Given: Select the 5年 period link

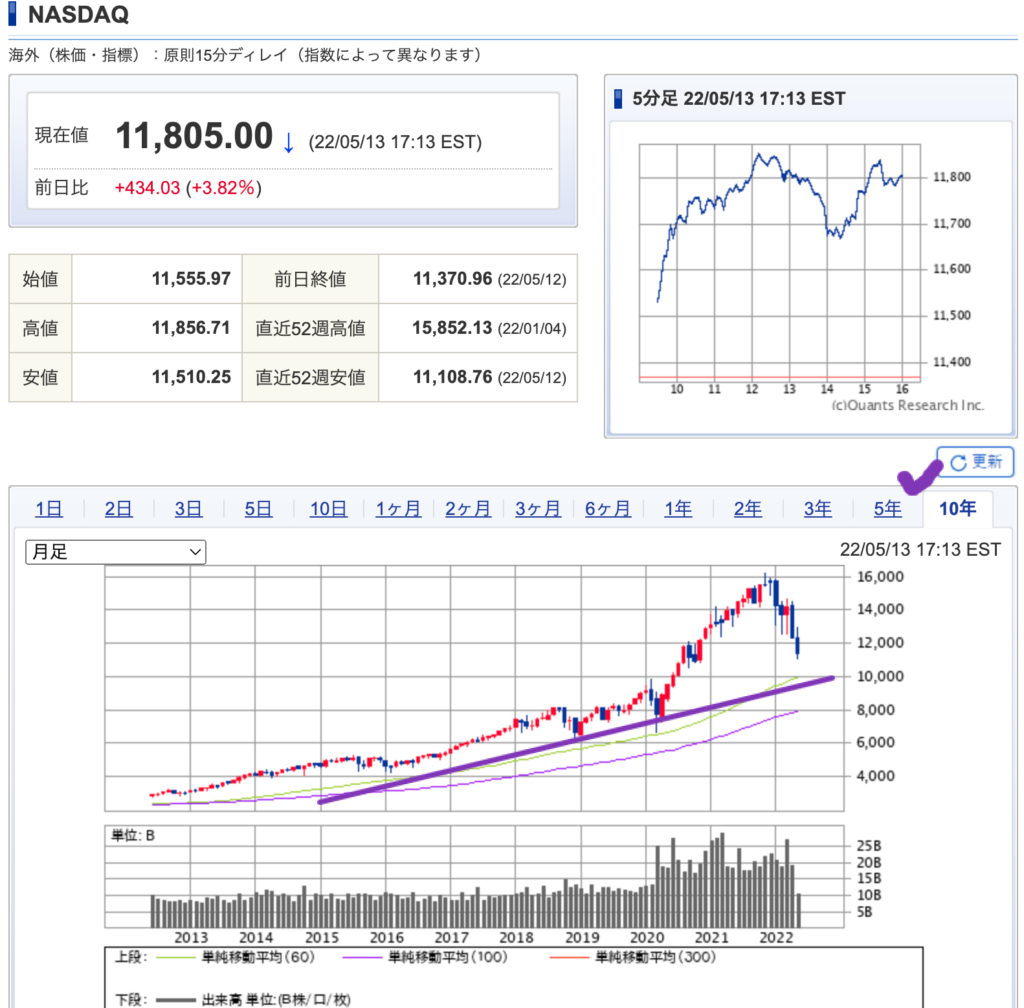Looking at the screenshot, I should [888, 509].
